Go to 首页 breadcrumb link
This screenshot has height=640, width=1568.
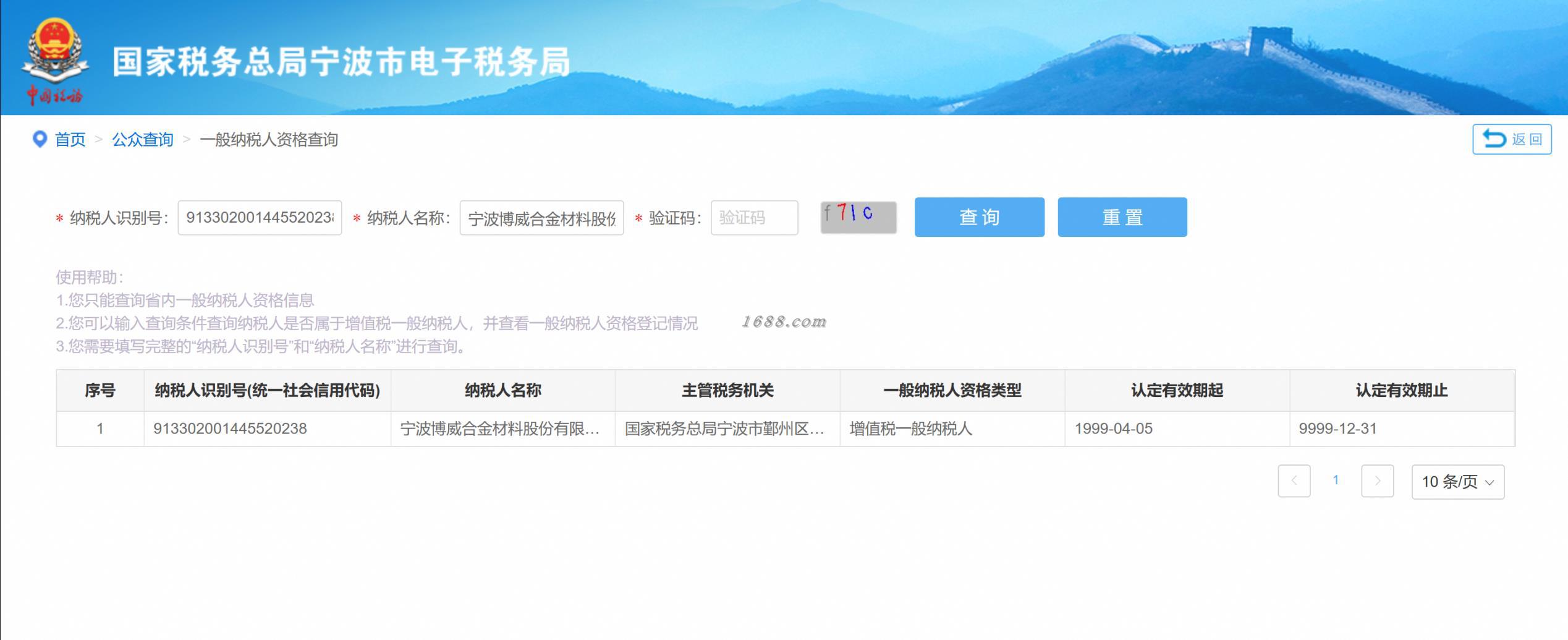(x=70, y=140)
